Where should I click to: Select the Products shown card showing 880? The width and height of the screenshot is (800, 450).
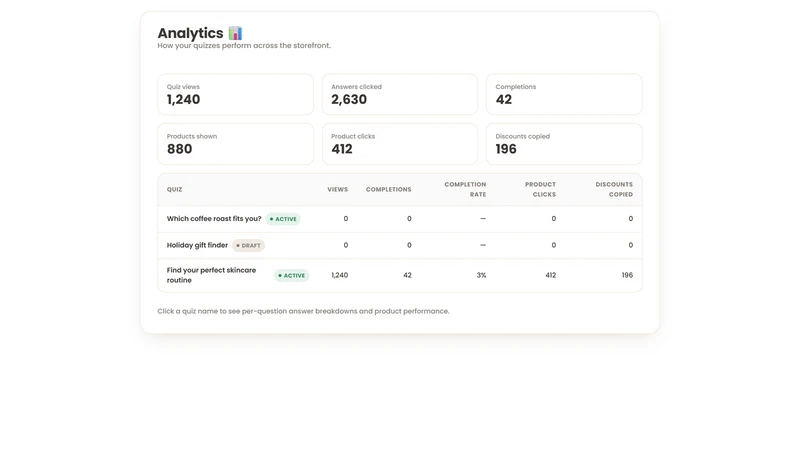[236, 144]
